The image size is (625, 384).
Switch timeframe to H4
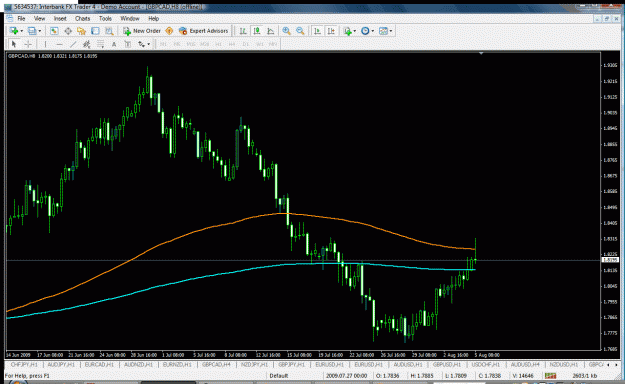(x=232, y=44)
